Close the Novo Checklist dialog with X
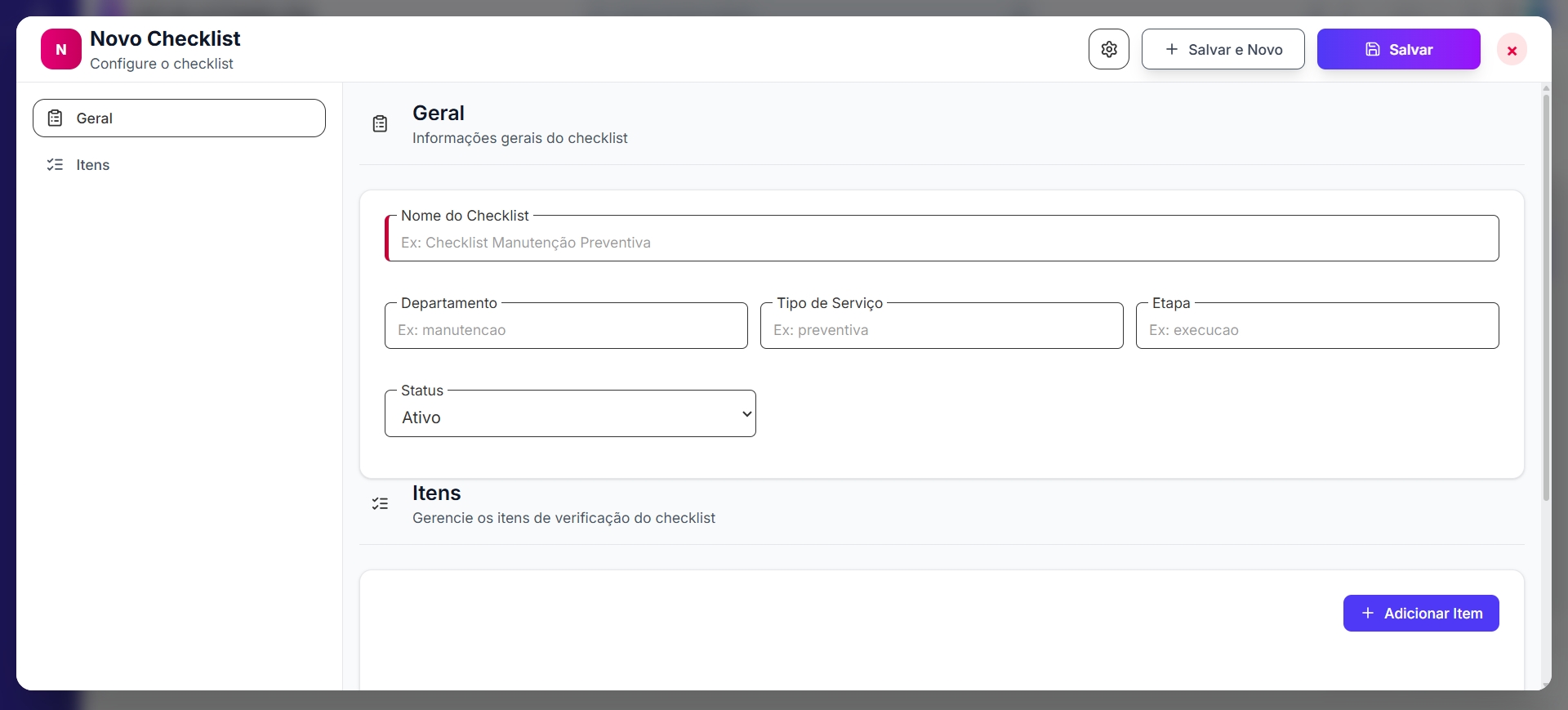The image size is (1568, 710). [x=1511, y=50]
